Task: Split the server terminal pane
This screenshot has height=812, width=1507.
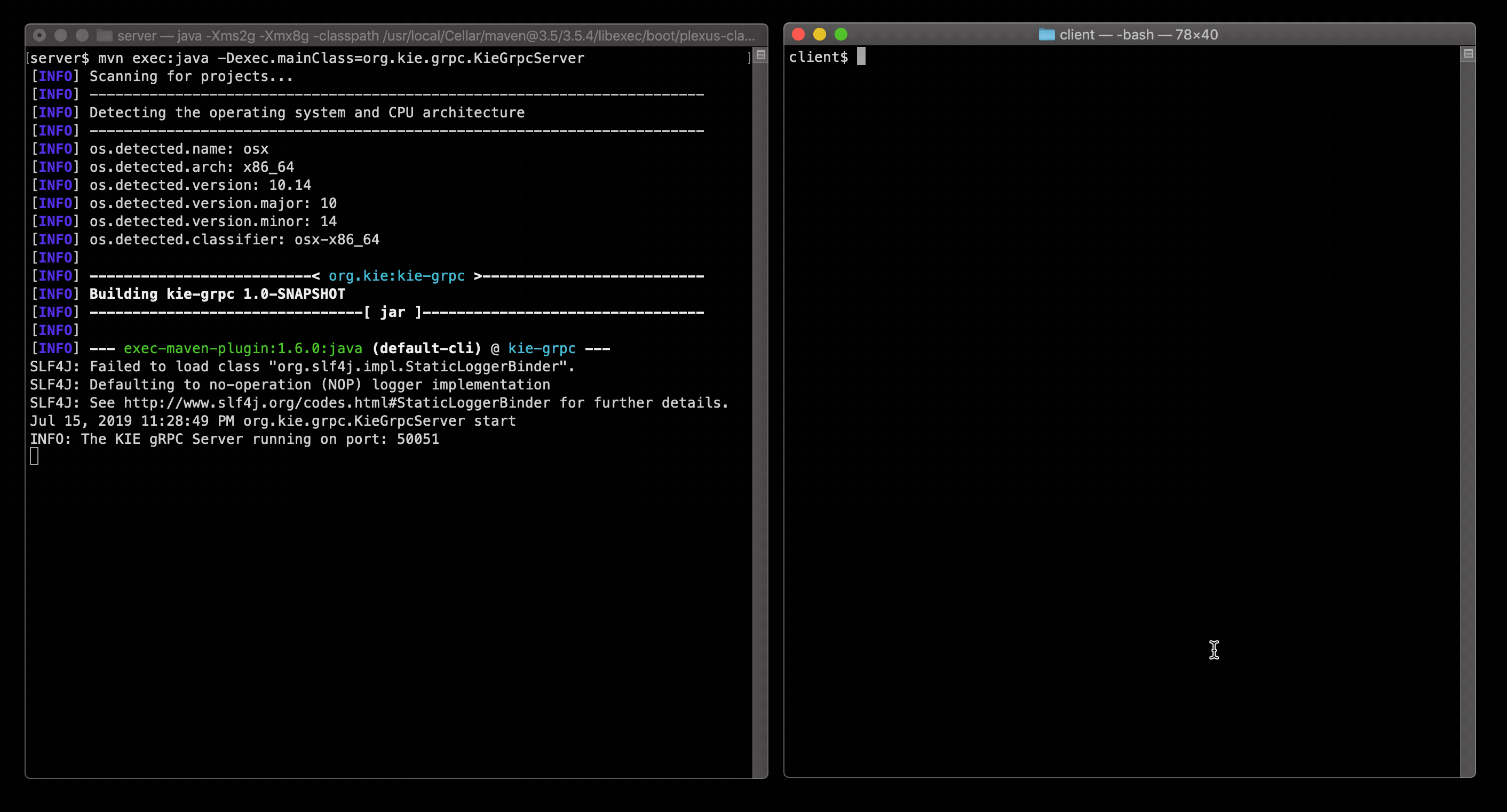Action: coord(760,55)
